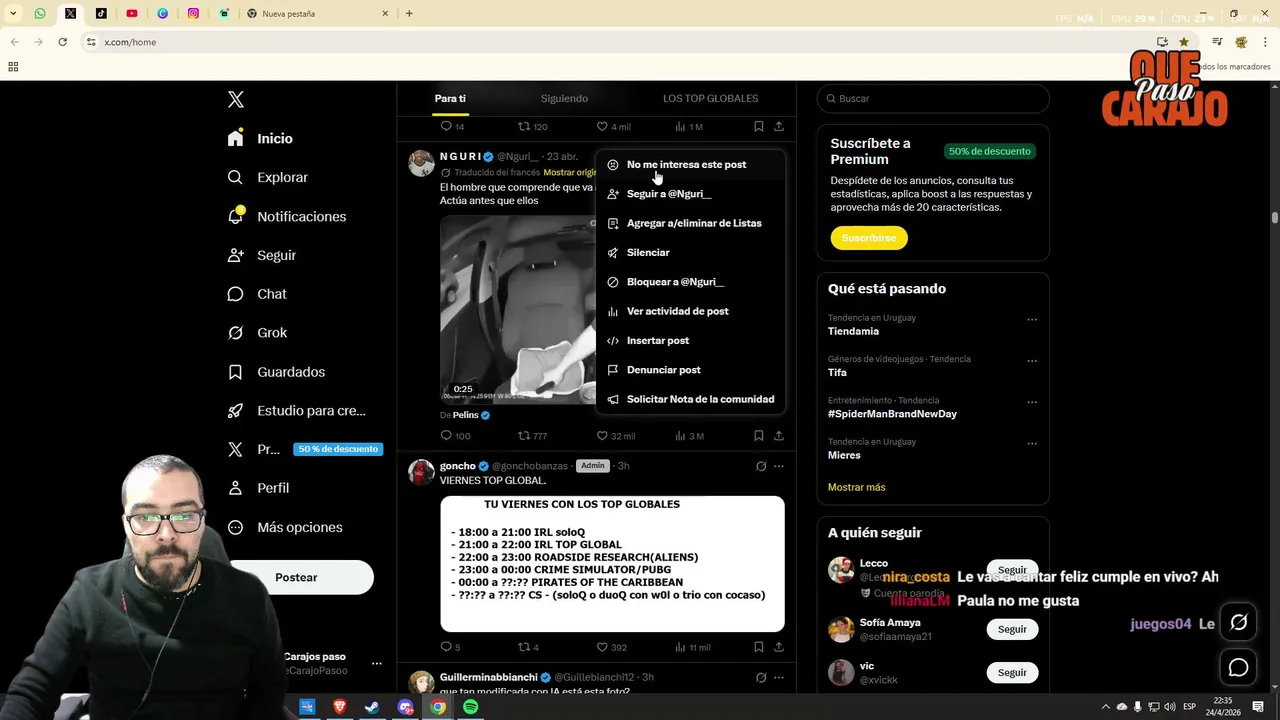The width and height of the screenshot is (1280, 720).
Task: Open the WhatsApp browser tab
Action: 40,14
